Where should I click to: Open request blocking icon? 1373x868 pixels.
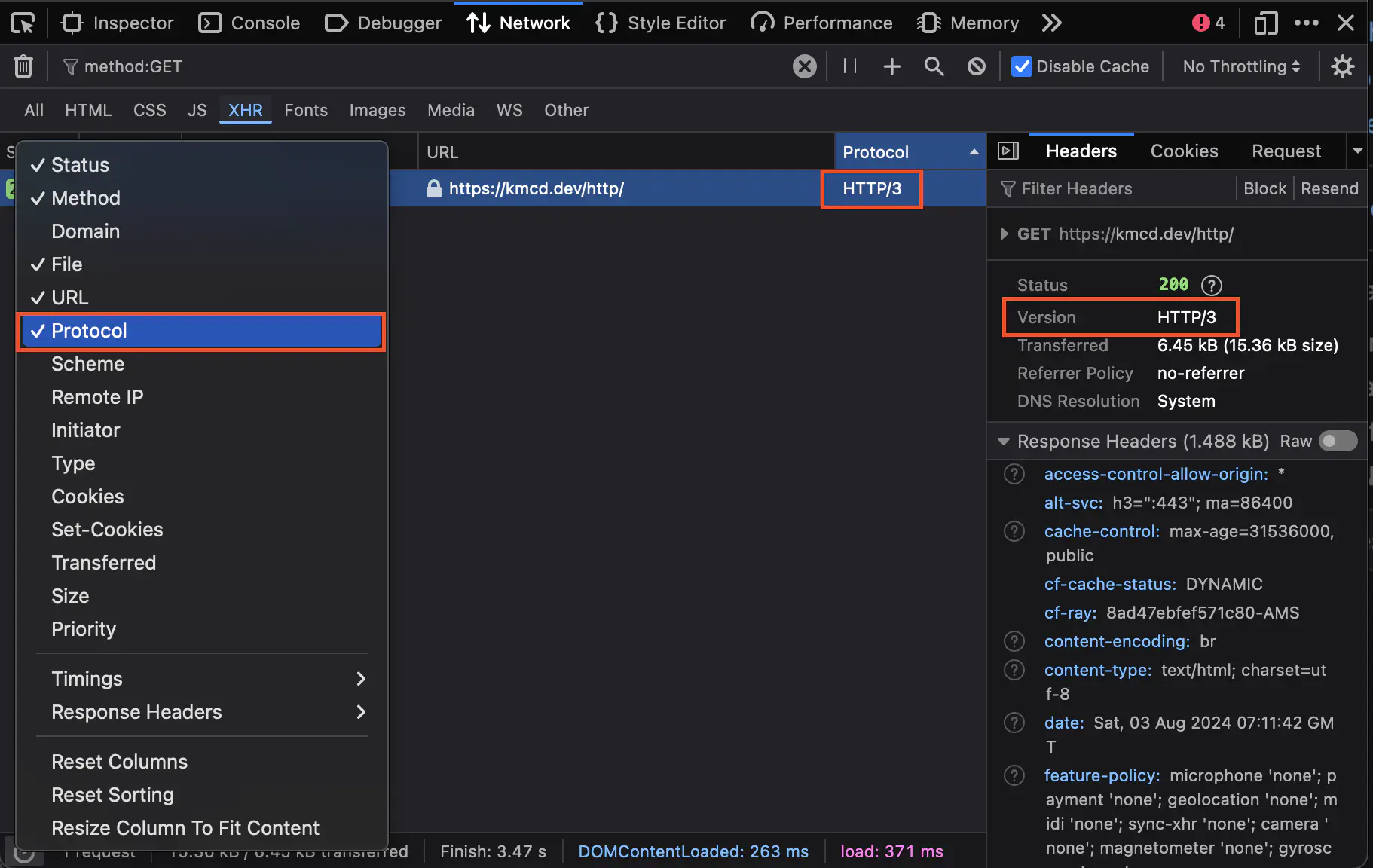(976, 66)
